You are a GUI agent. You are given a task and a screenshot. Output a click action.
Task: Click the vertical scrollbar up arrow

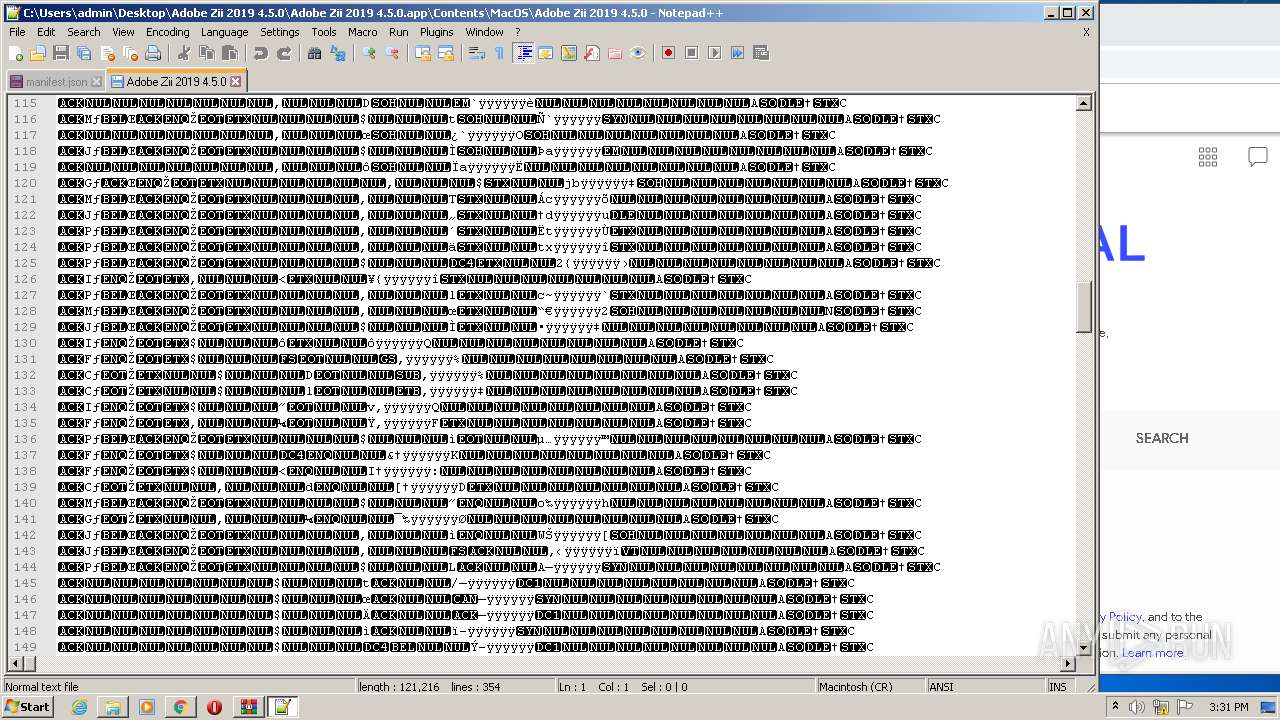point(1084,103)
